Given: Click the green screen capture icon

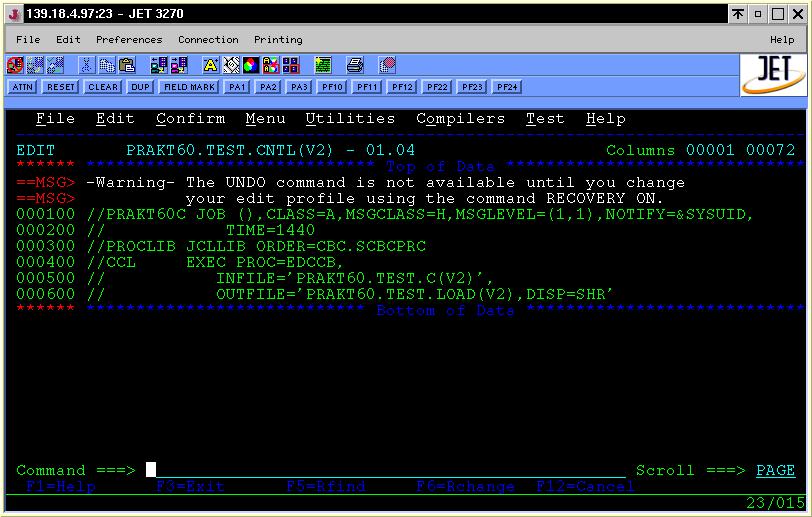Looking at the screenshot, I should click(x=323, y=66).
